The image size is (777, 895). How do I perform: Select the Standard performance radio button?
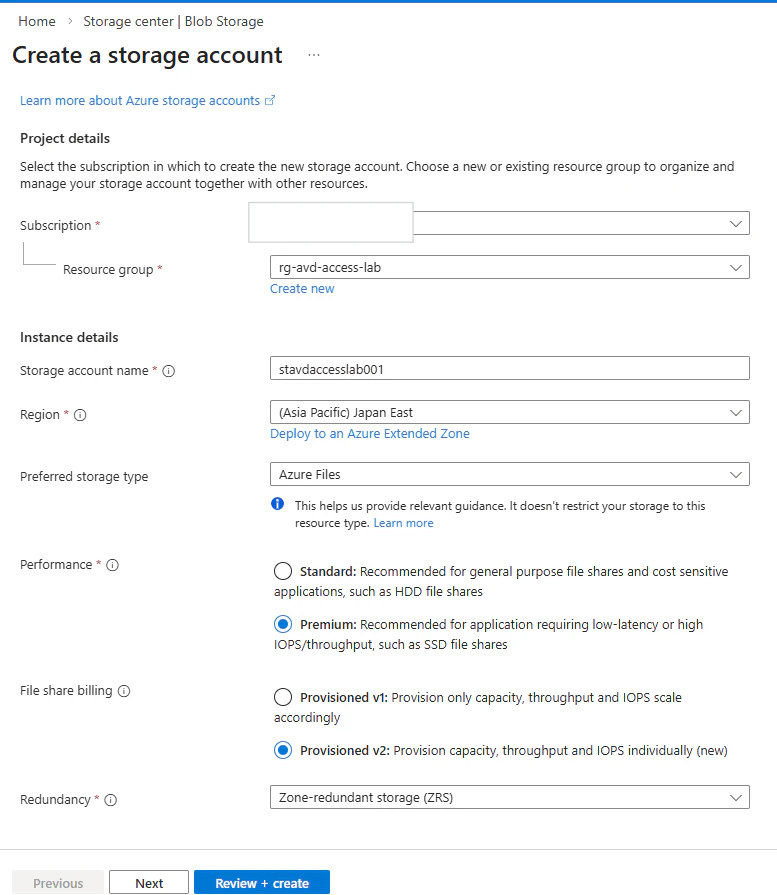pos(283,571)
